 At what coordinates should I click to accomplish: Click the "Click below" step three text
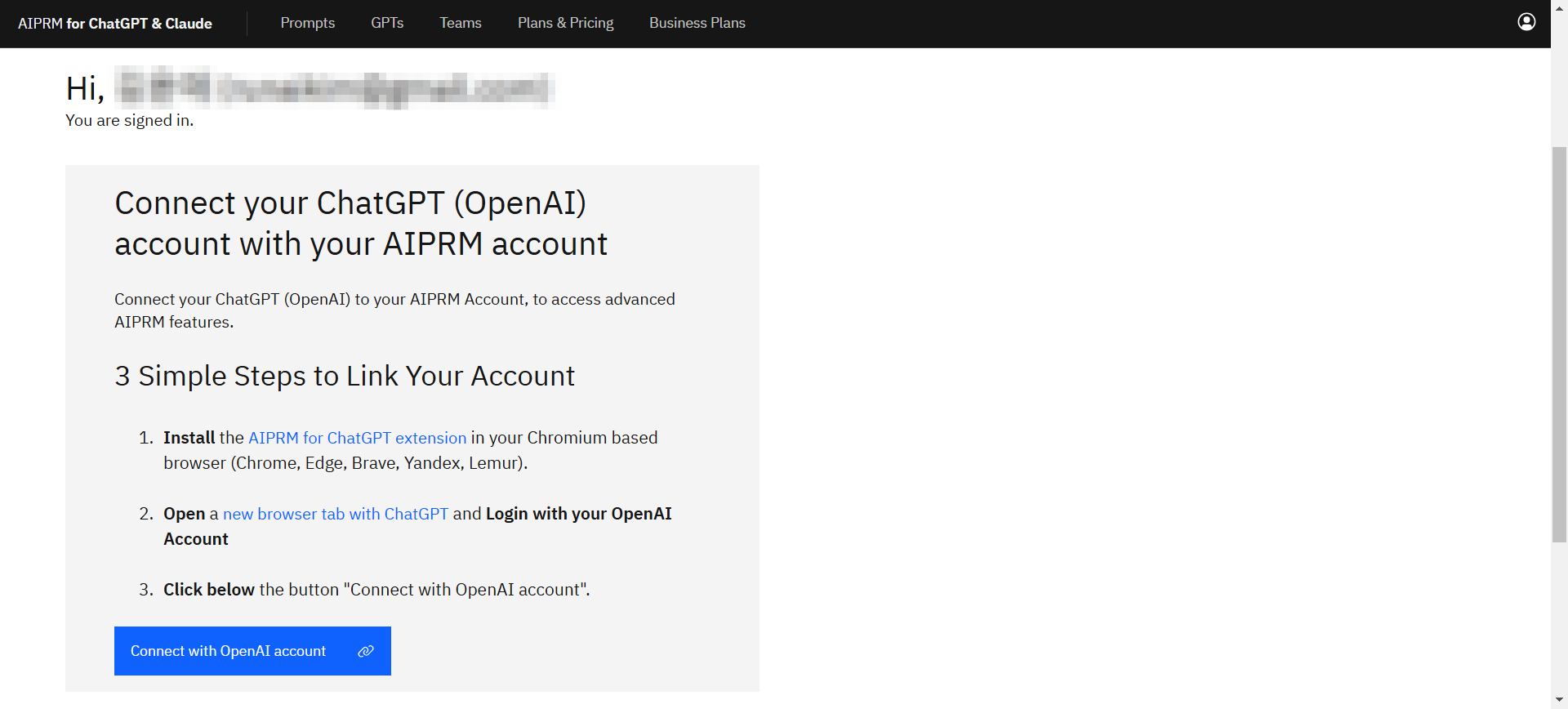(209, 590)
